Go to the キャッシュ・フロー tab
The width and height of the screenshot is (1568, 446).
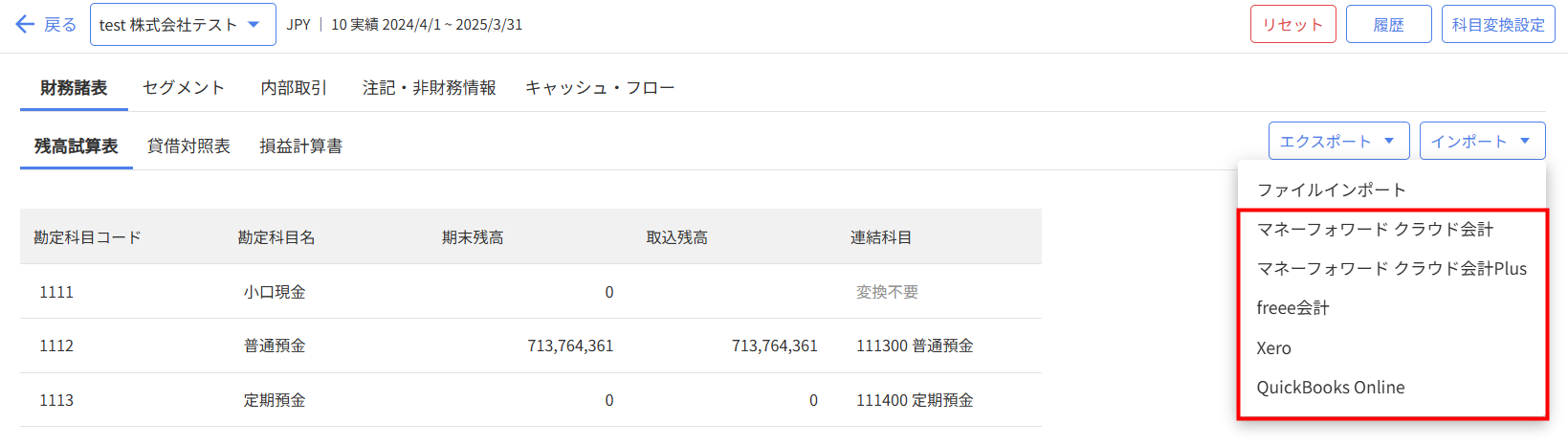pos(600,88)
